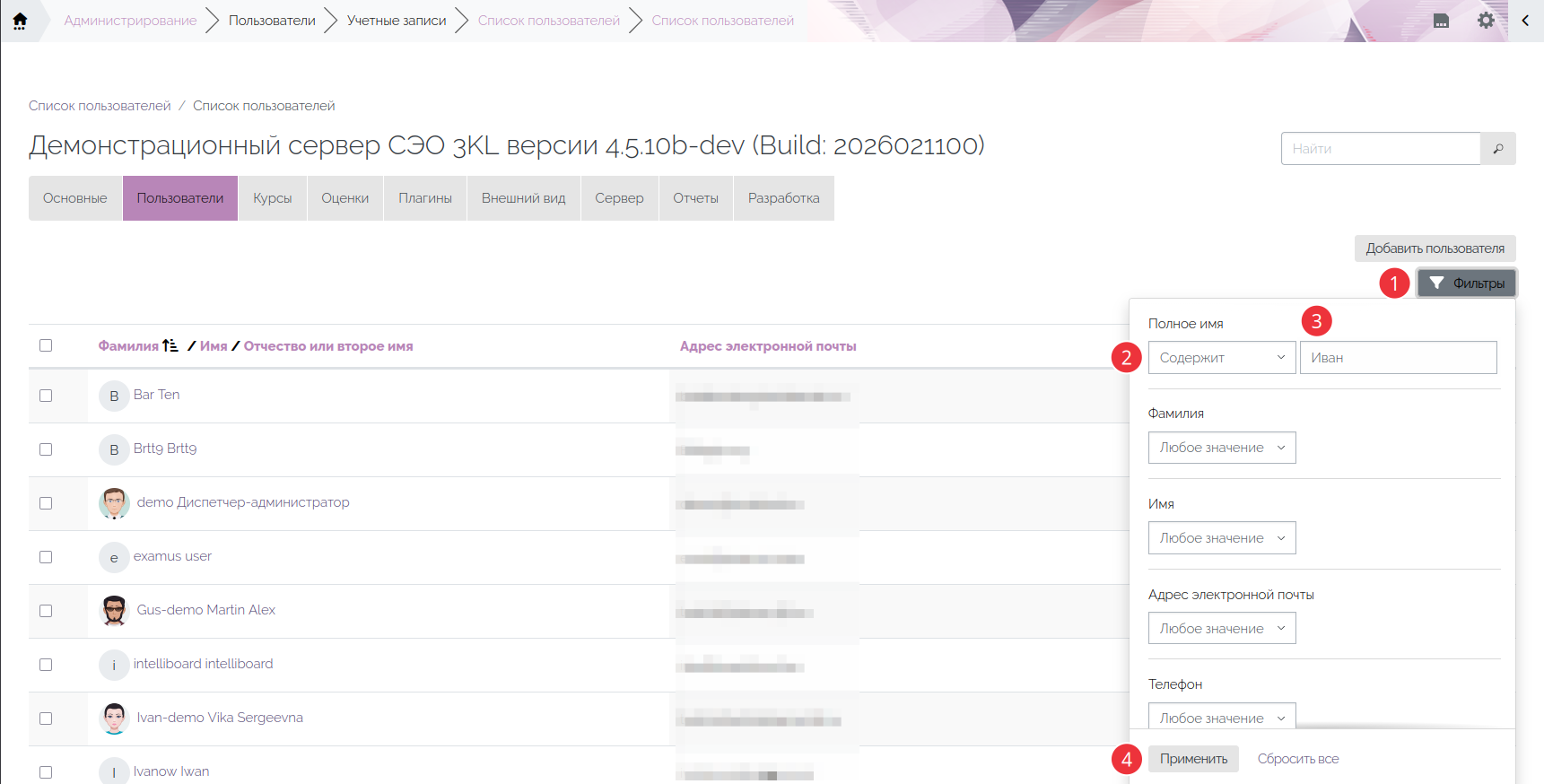Image resolution: width=1544 pixels, height=784 pixels.
Task: Open the Сервер tab
Action: click(619, 198)
